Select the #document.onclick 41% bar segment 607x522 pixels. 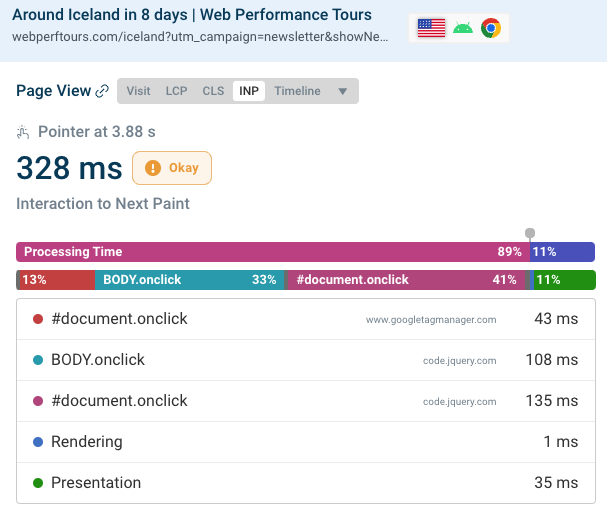coord(406,280)
